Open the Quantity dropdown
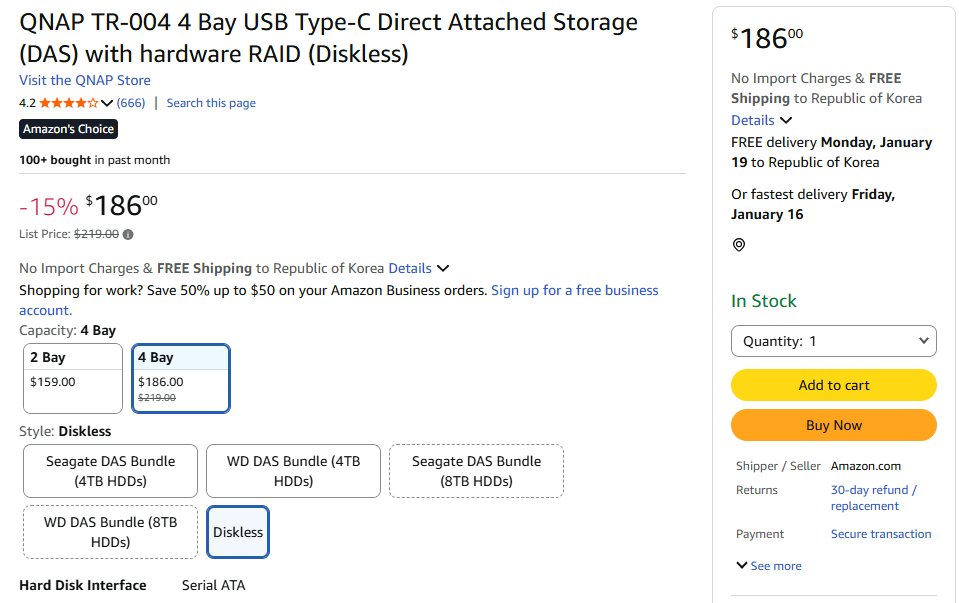Screen dimensions: 959x603 [833, 341]
